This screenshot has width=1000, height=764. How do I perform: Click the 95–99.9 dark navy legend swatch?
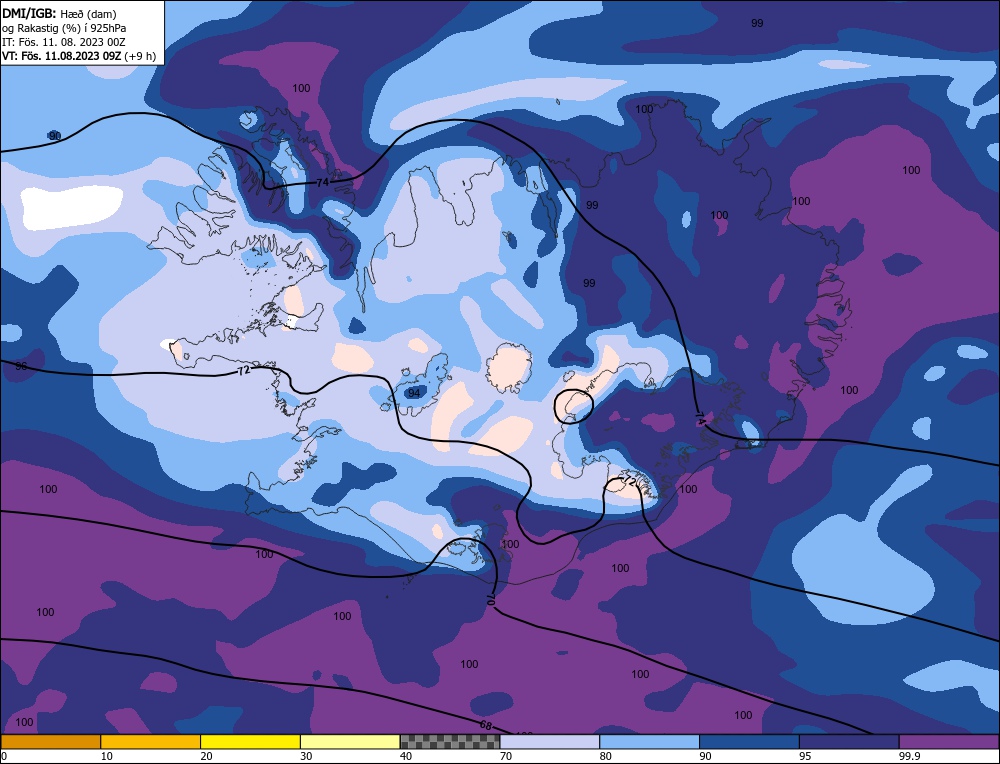(x=849, y=742)
